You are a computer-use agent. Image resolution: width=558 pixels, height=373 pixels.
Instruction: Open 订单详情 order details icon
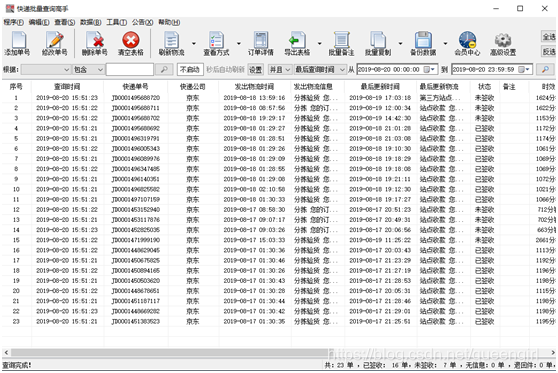tap(261, 40)
